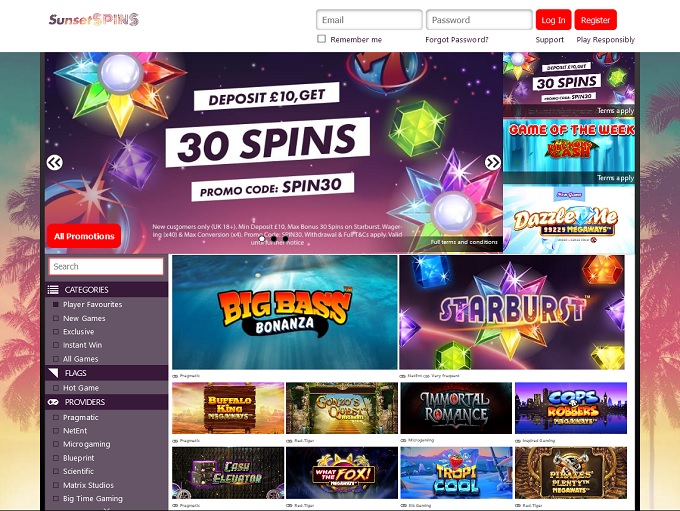Open the Support link
Viewport: 680px width, 511px height.
pyautogui.click(x=549, y=39)
